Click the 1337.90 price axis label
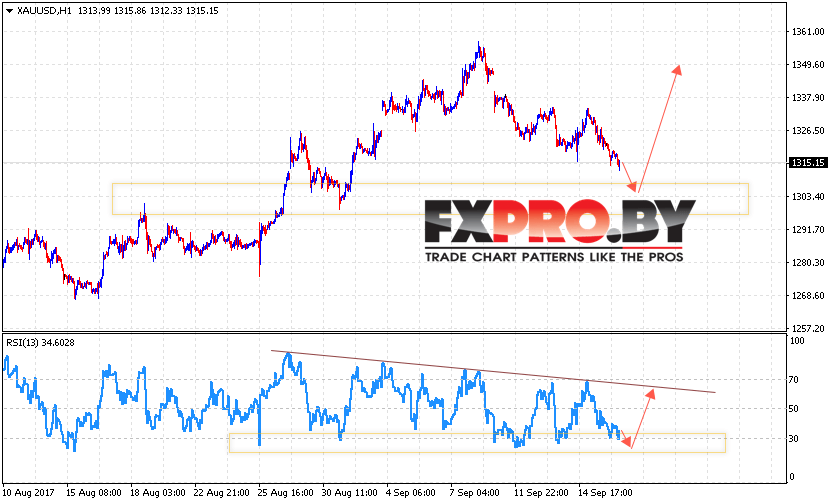The image size is (829, 504). pyautogui.click(x=807, y=97)
